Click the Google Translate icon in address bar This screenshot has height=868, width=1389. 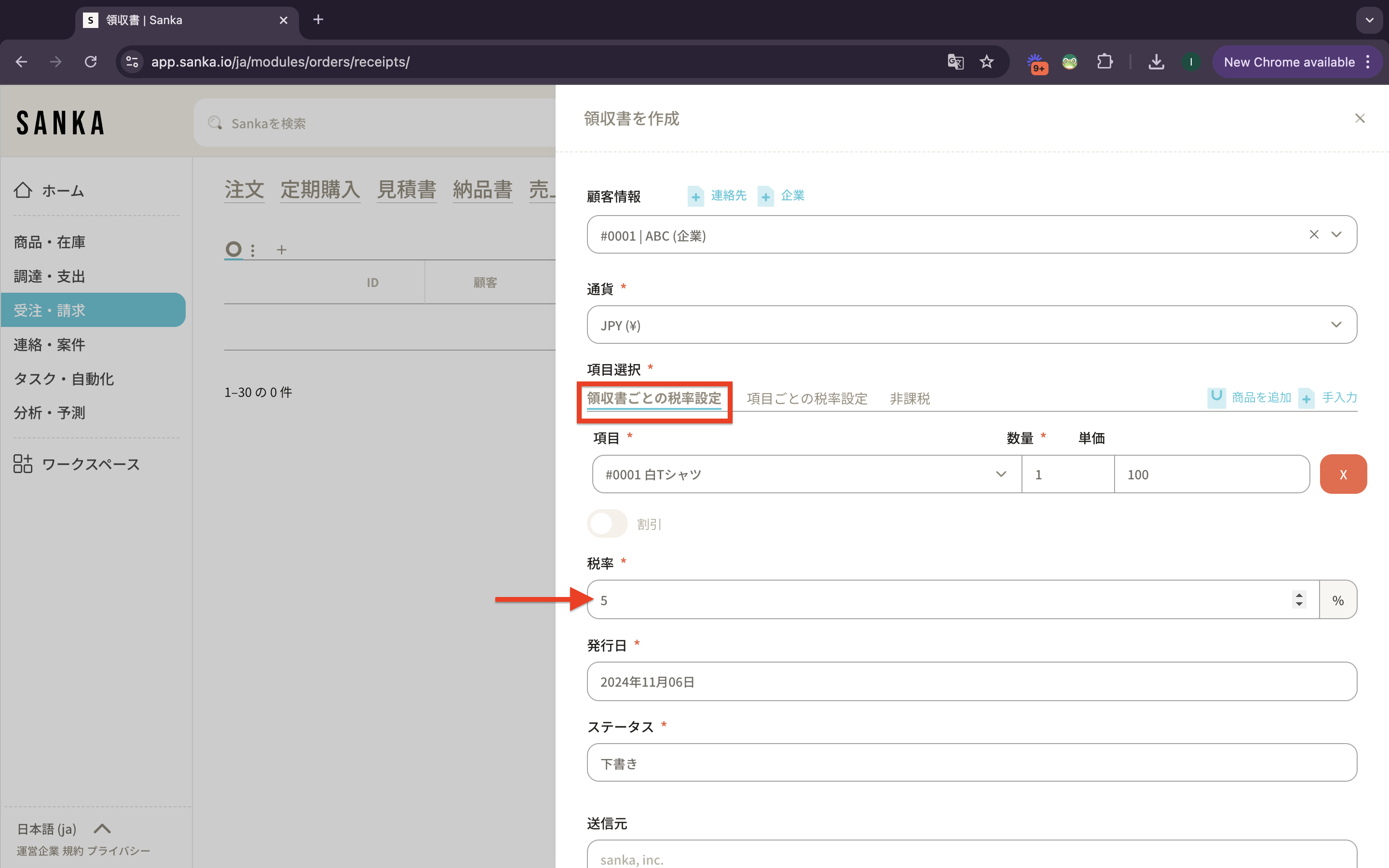(955, 62)
